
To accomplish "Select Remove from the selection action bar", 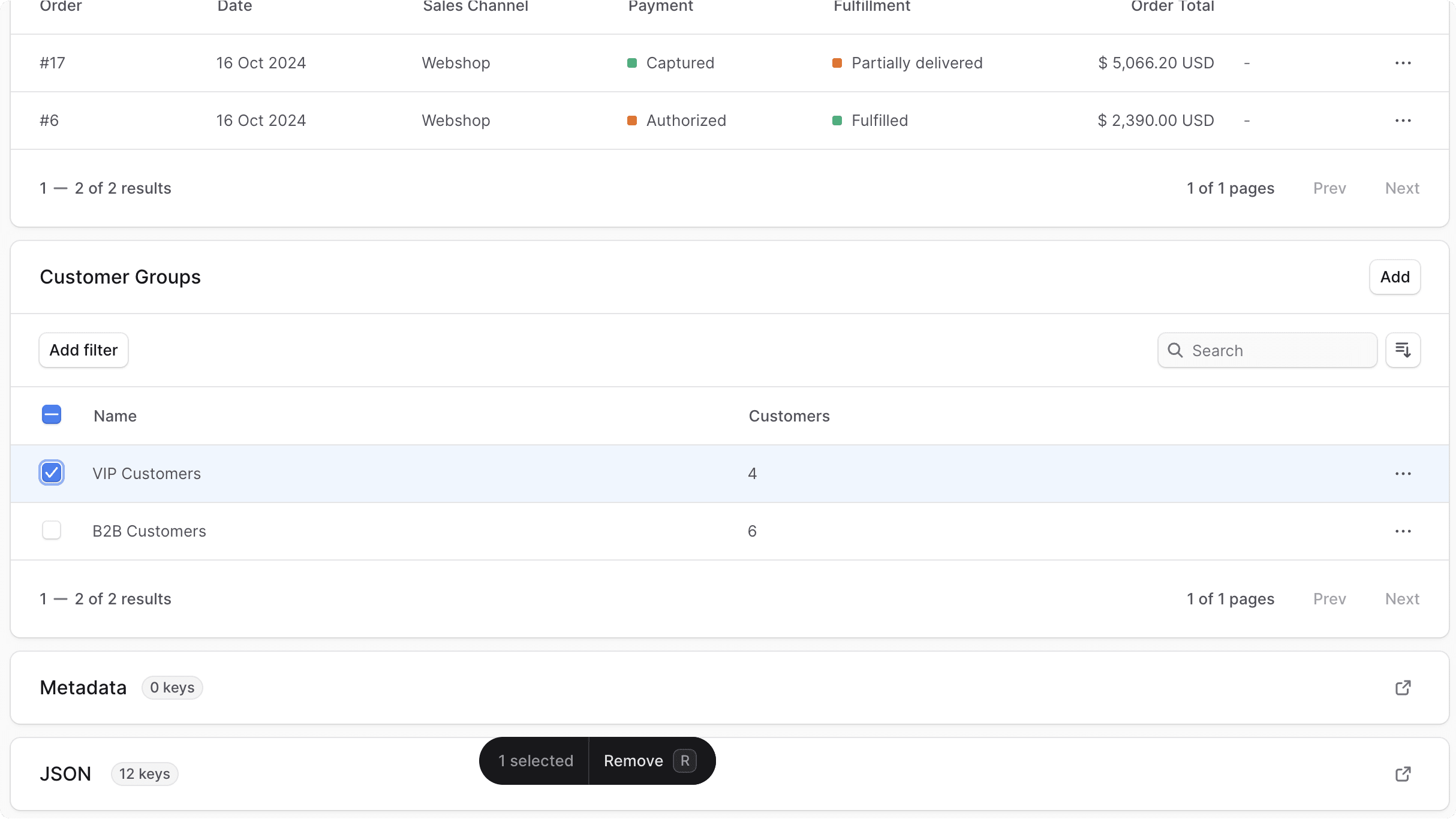I will point(633,760).
